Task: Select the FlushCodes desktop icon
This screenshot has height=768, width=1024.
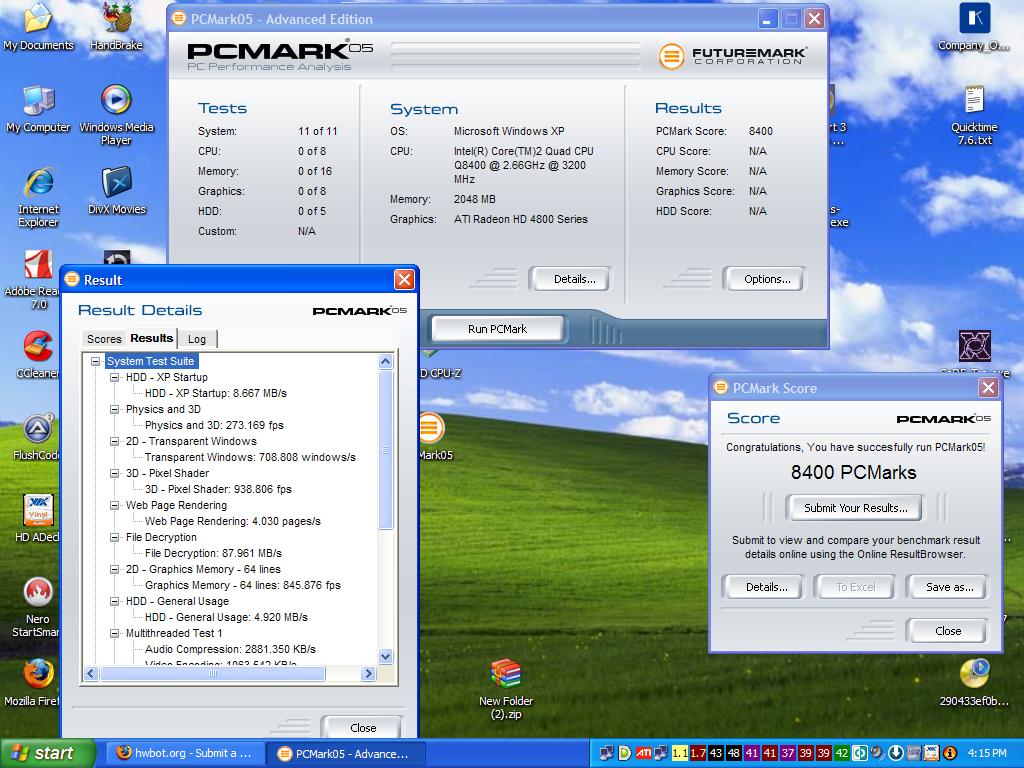Action: [37, 437]
